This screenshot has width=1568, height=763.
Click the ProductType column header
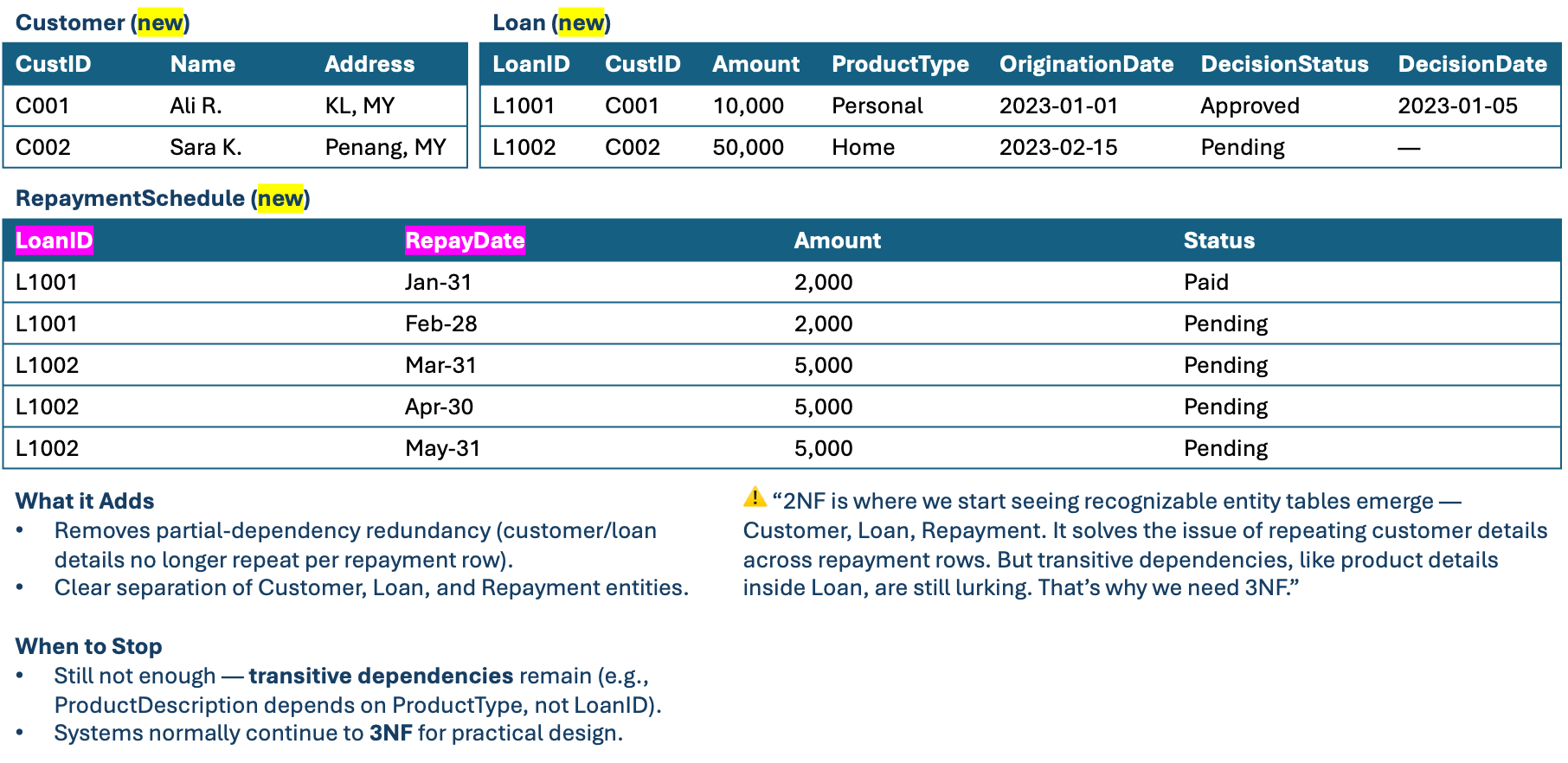click(900, 64)
